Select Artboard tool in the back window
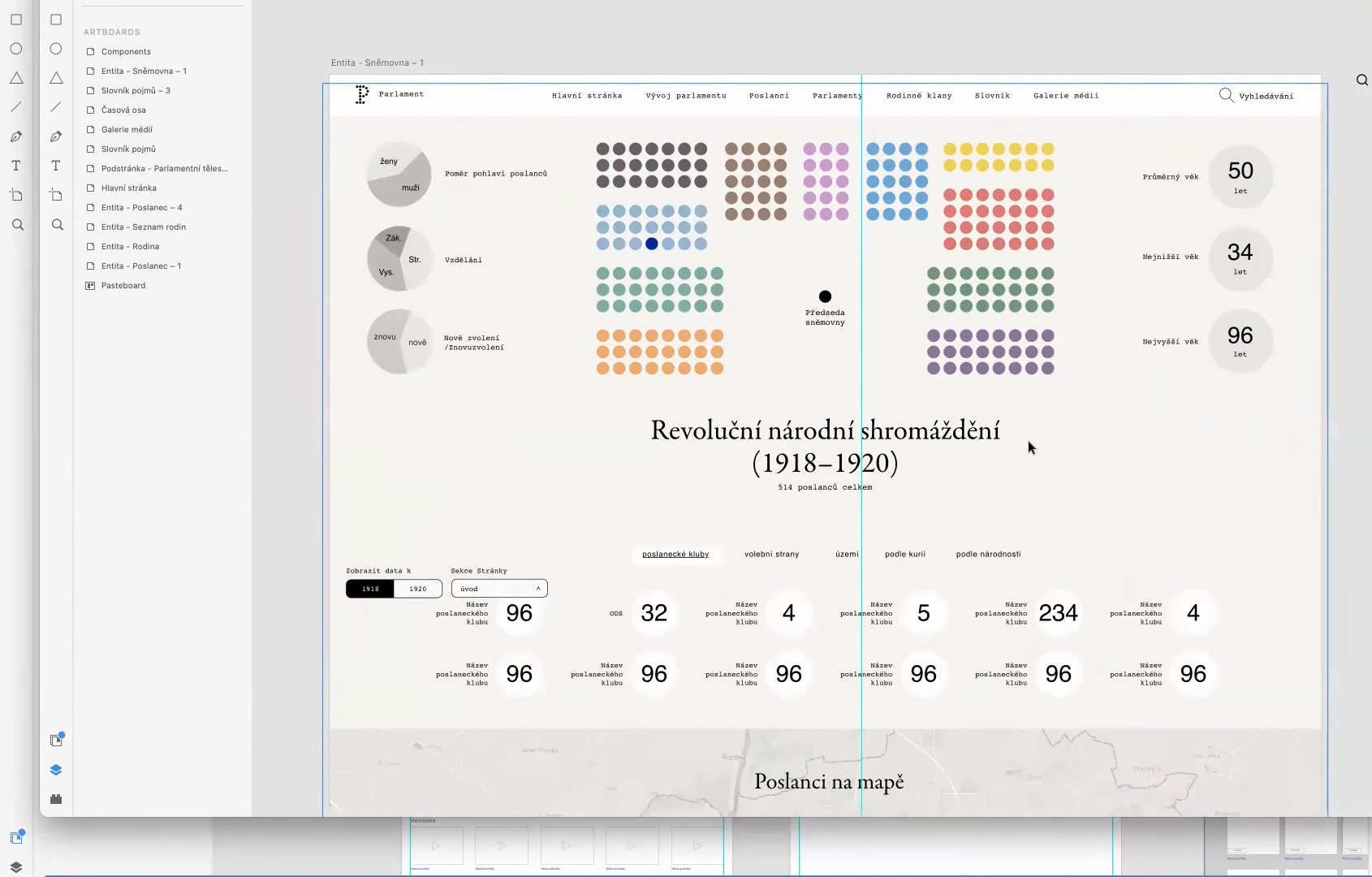This screenshot has height=877, width=1372. [x=16, y=195]
